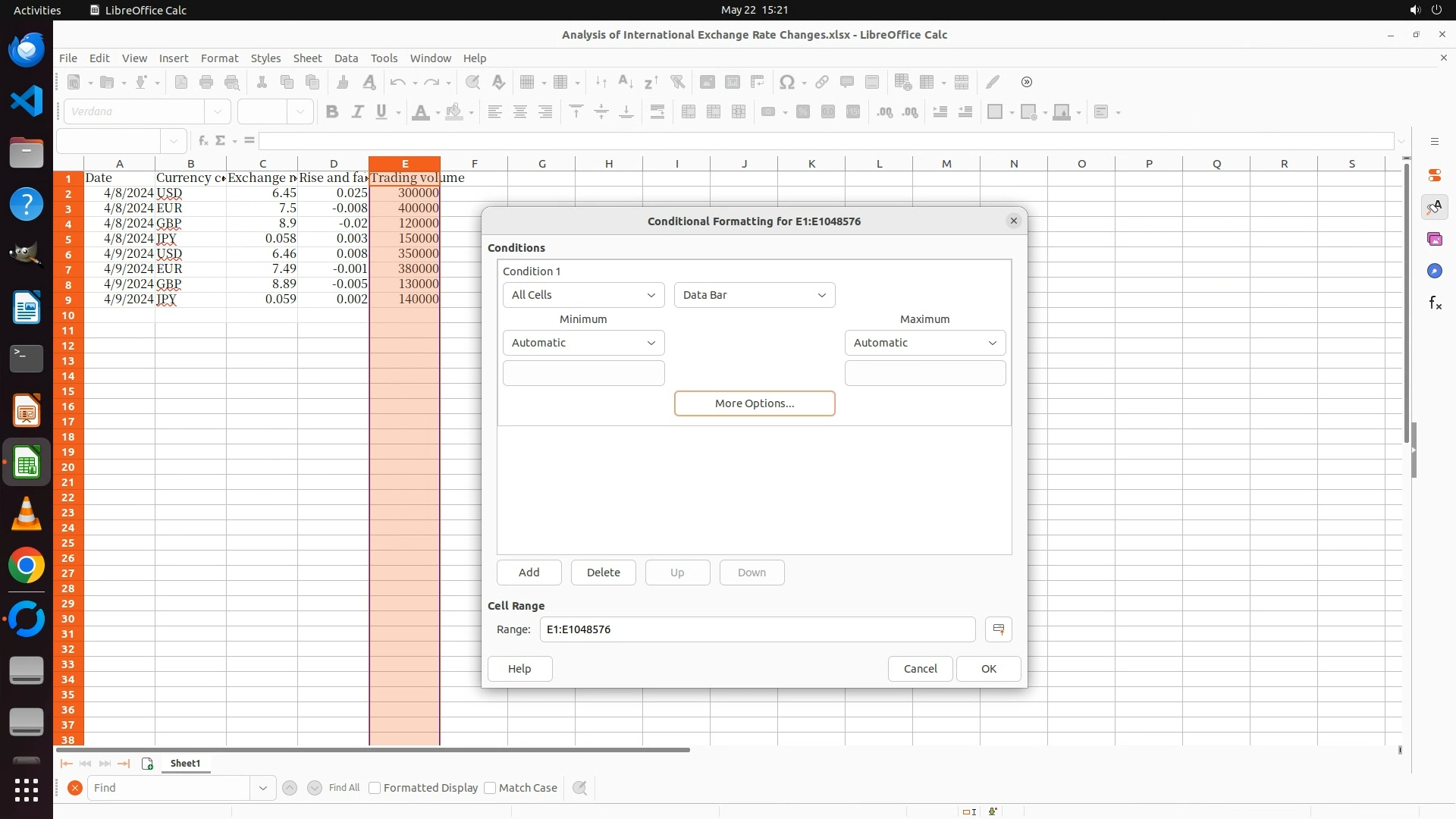This screenshot has height=819, width=1456.
Task: Switch to the Sheet1 tab
Action: point(185,764)
